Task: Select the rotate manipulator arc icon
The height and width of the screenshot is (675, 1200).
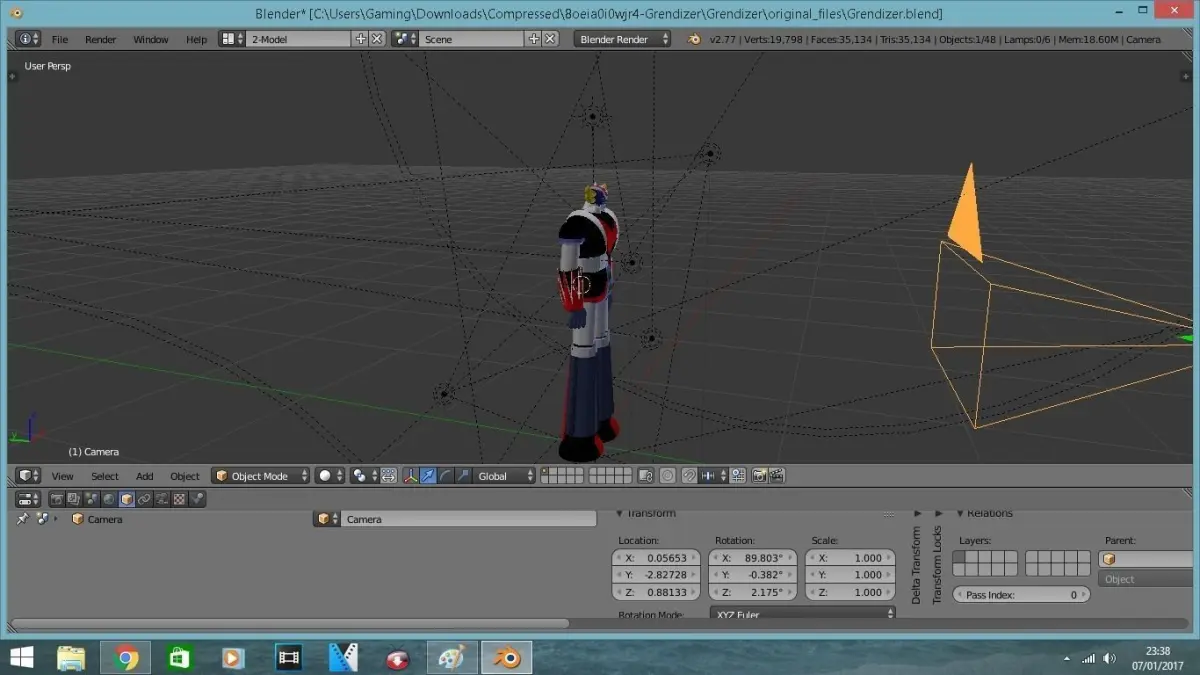Action: click(x=446, y=476)
